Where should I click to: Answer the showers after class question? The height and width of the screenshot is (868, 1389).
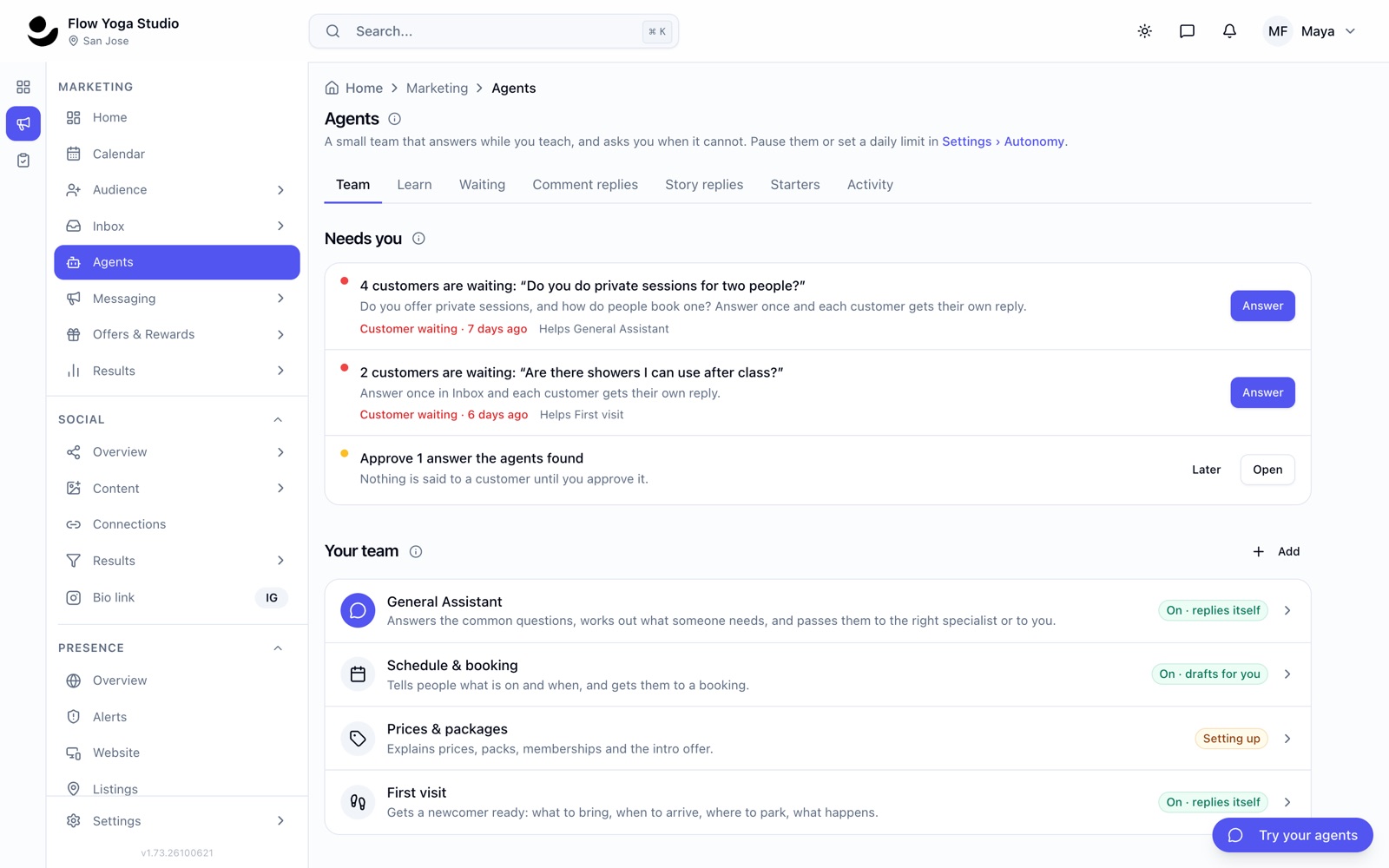pos(1262,392)
